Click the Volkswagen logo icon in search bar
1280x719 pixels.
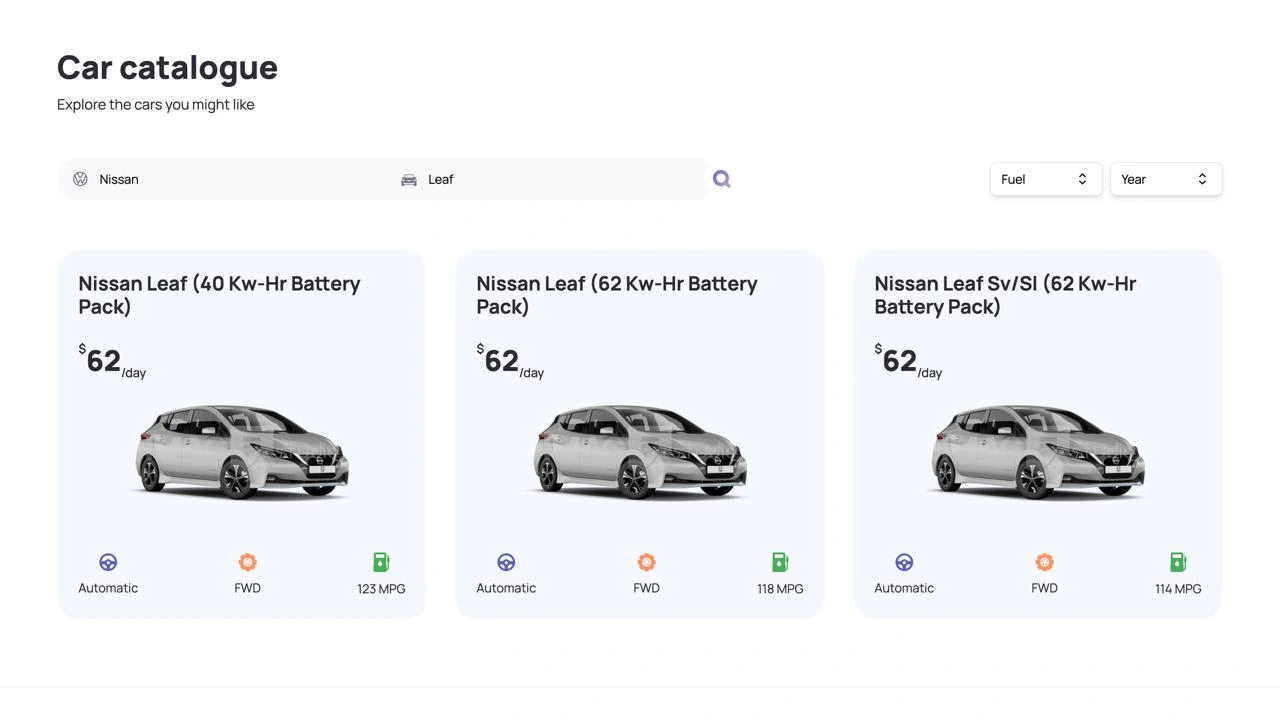point(80,179)
